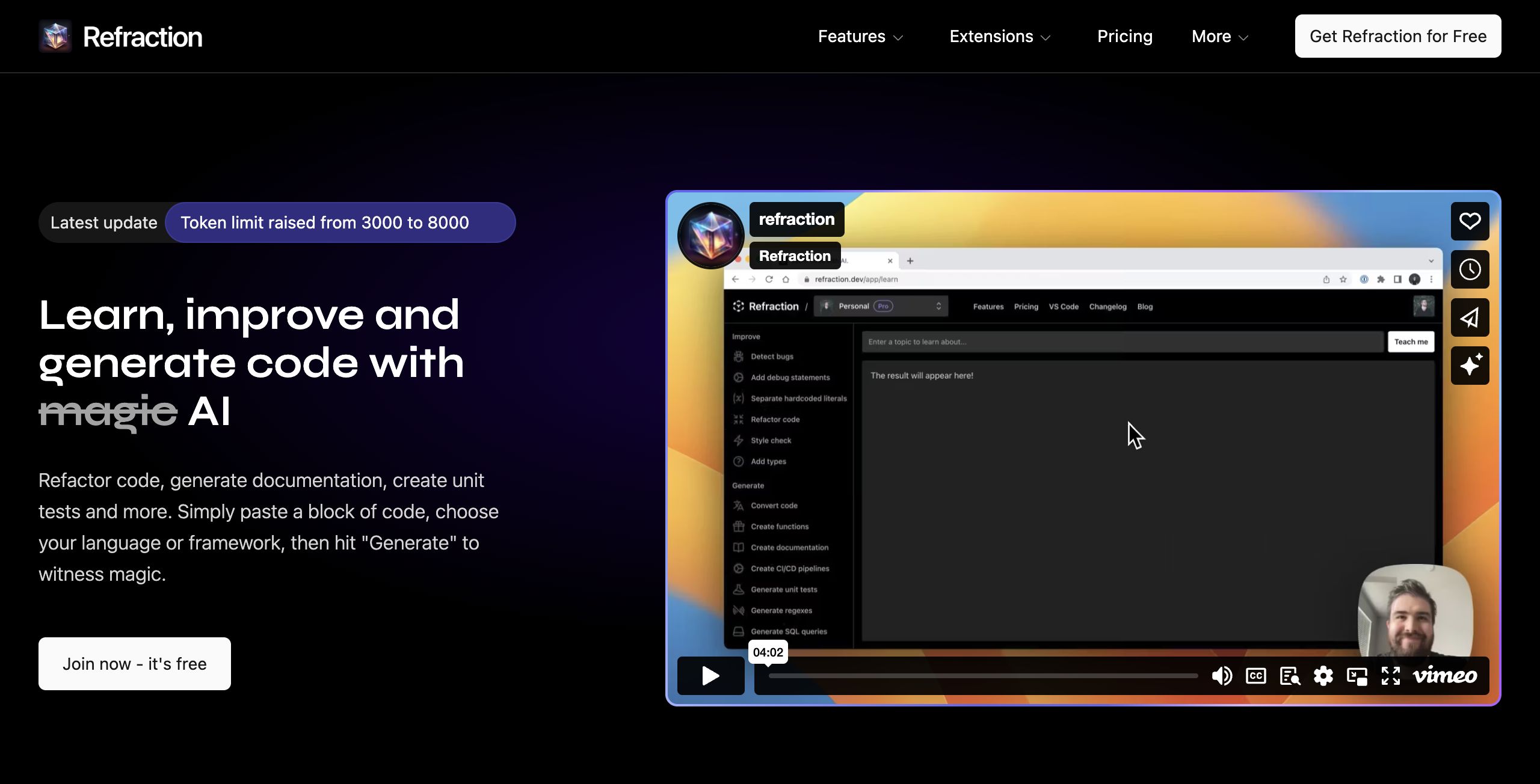Click the sparkle AI icon on video
Screen dimensions: 1540x784
[x=1470, y=366]
